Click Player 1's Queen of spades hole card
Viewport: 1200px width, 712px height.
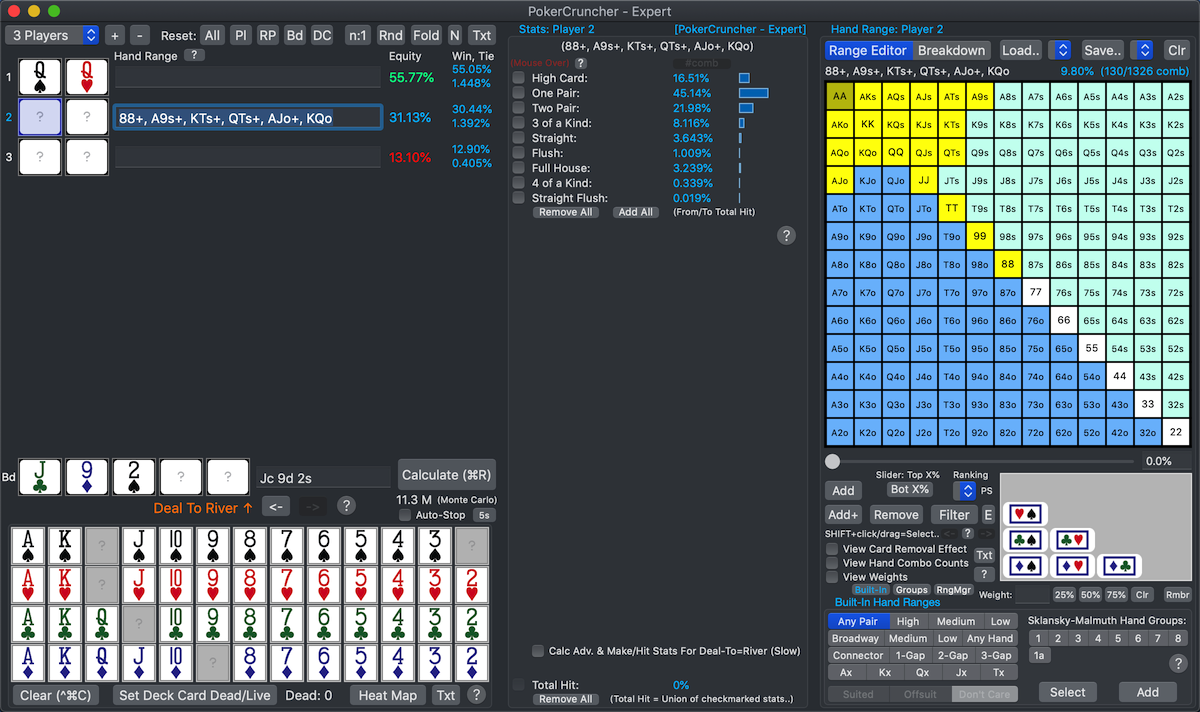(x=40, y=77)
